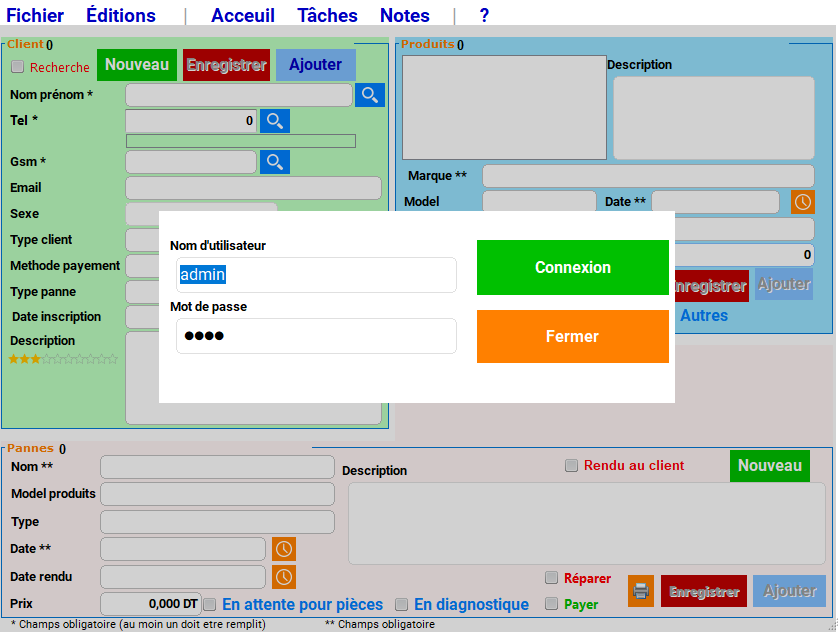Screen dimensions: 840x632
Task: Enable the Réparer checkbox
Action: coord(551,577)
